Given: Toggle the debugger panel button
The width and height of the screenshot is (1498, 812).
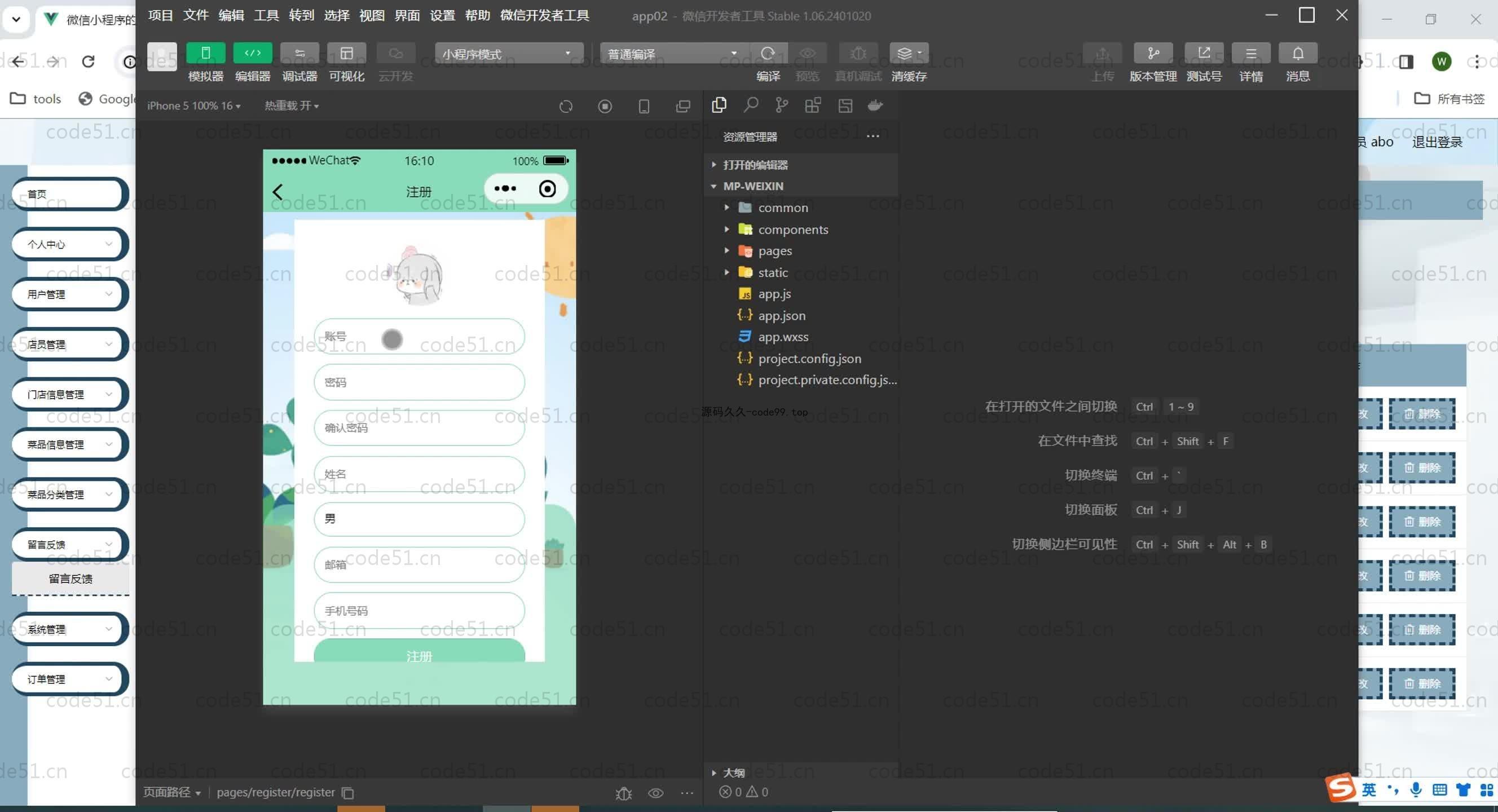Looking at the screenshot, I should click(299, 53).
